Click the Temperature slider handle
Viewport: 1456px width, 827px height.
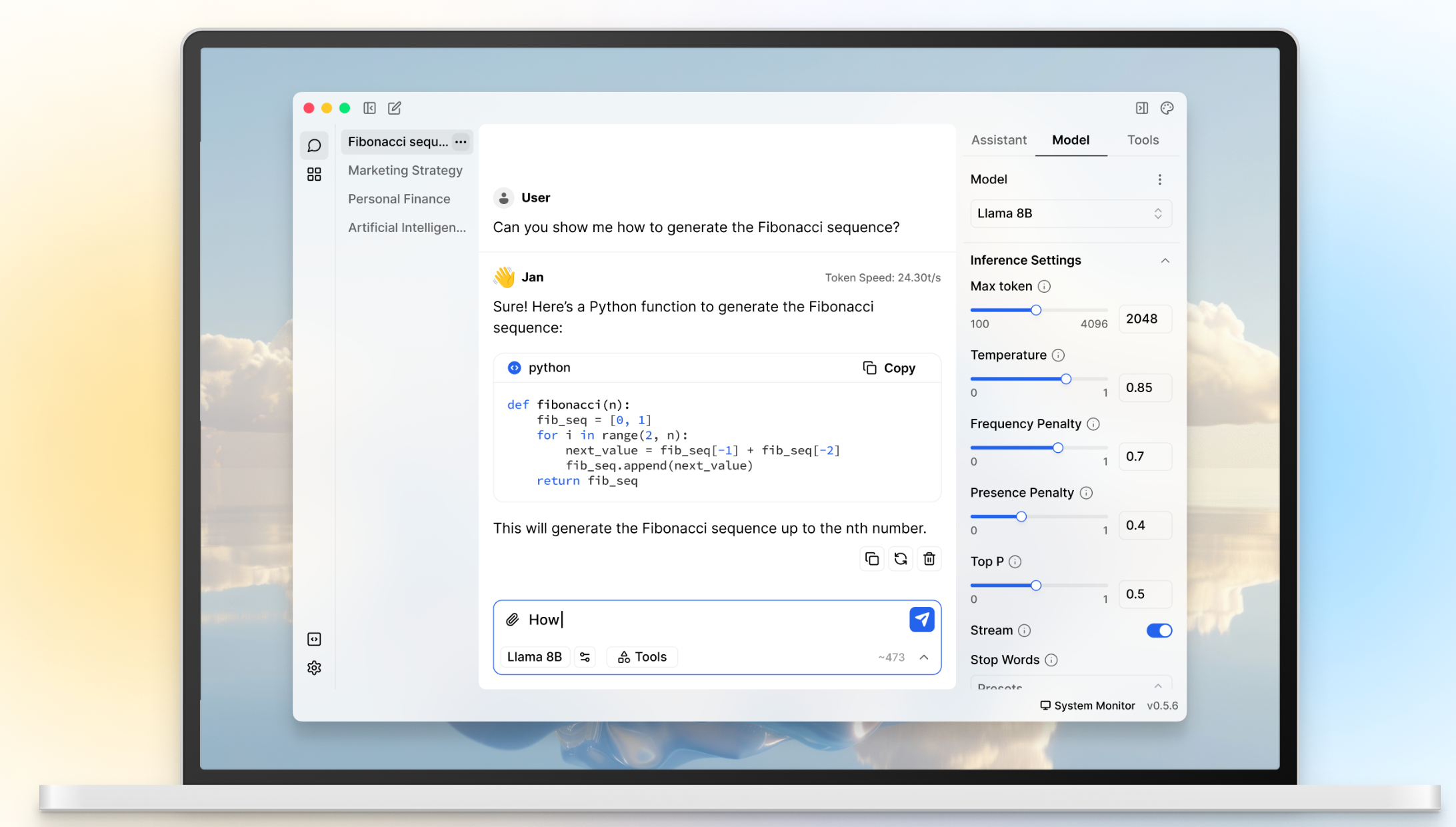[1066, 379]
